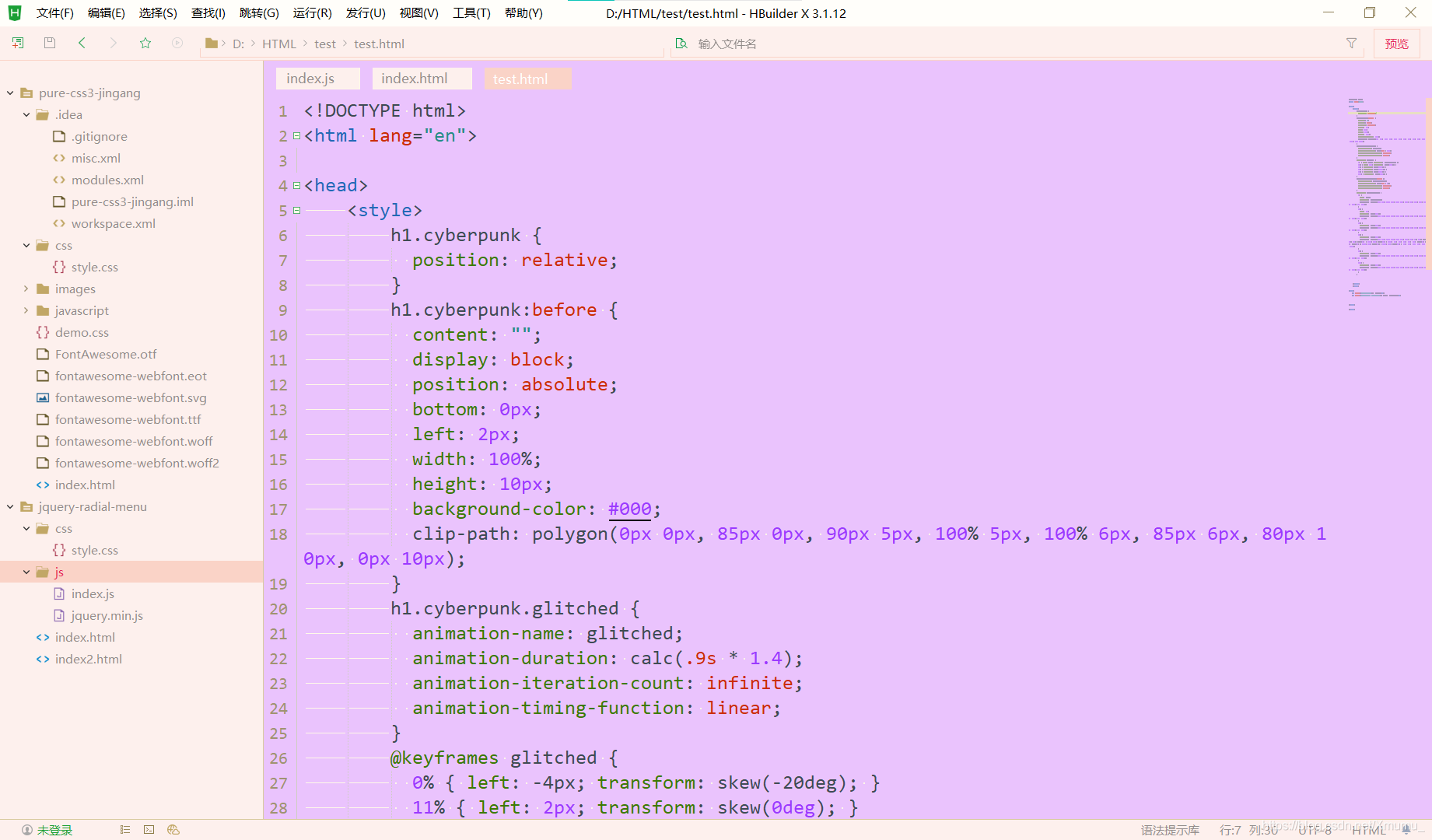Select FontAwesome.otf in the tree
The width and height of the screenshot is (1432, 840).
[x=106, y=354]
